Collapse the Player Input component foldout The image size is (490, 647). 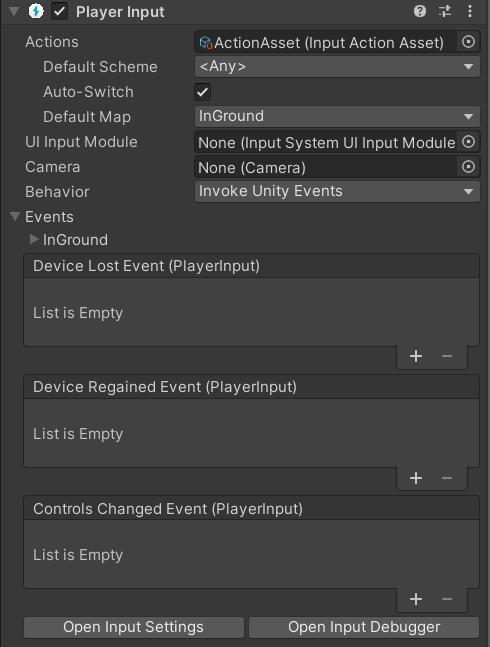click(14, 12)
